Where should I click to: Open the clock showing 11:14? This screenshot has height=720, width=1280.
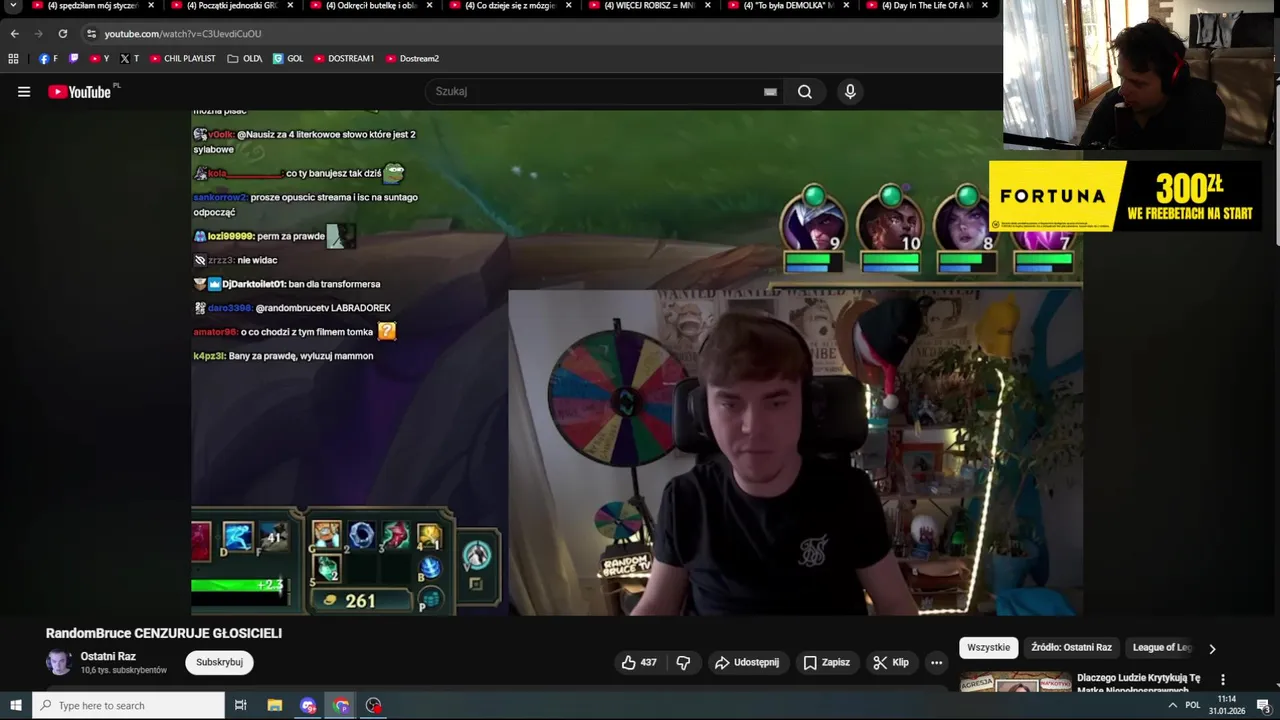[1226, 699]
